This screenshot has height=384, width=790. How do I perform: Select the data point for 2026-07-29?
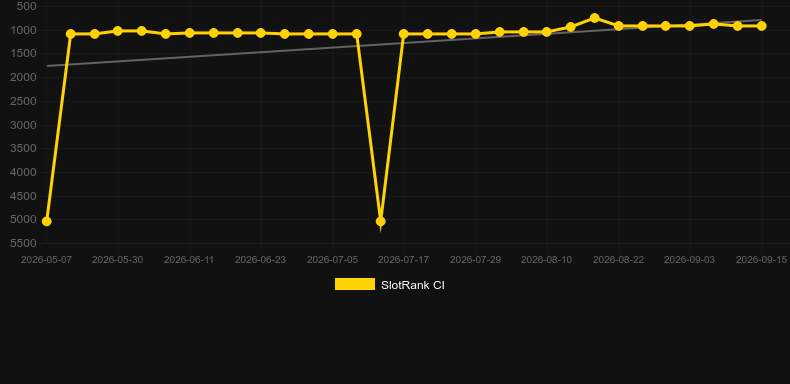(475, 34)
